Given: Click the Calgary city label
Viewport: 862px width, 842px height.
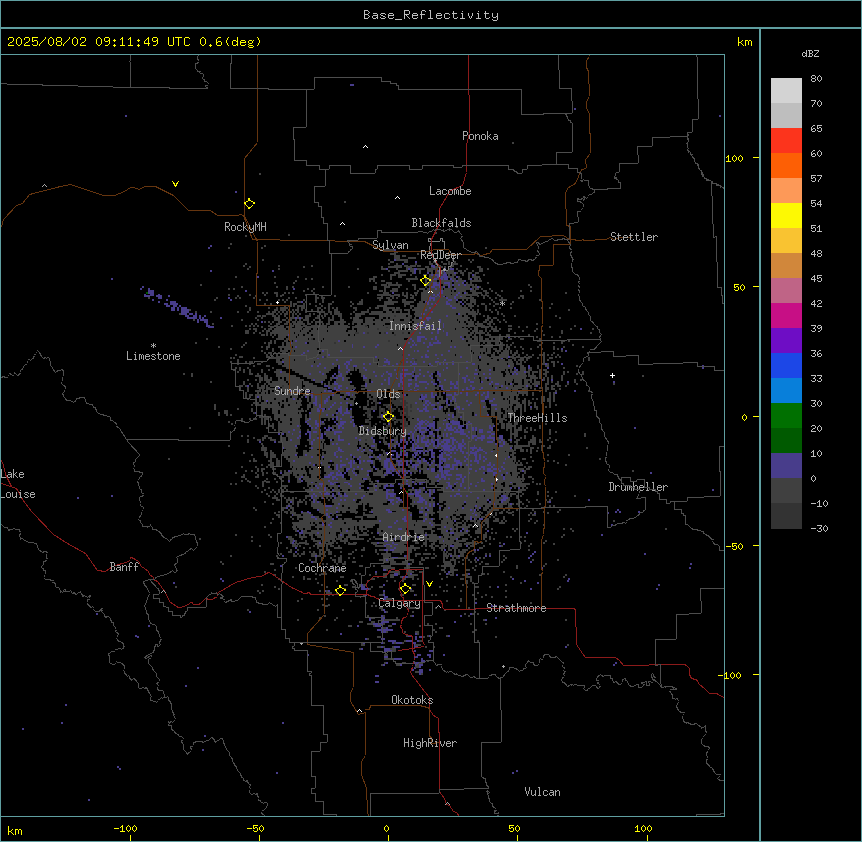Looking at the screenshot, I should pos(399,603).
